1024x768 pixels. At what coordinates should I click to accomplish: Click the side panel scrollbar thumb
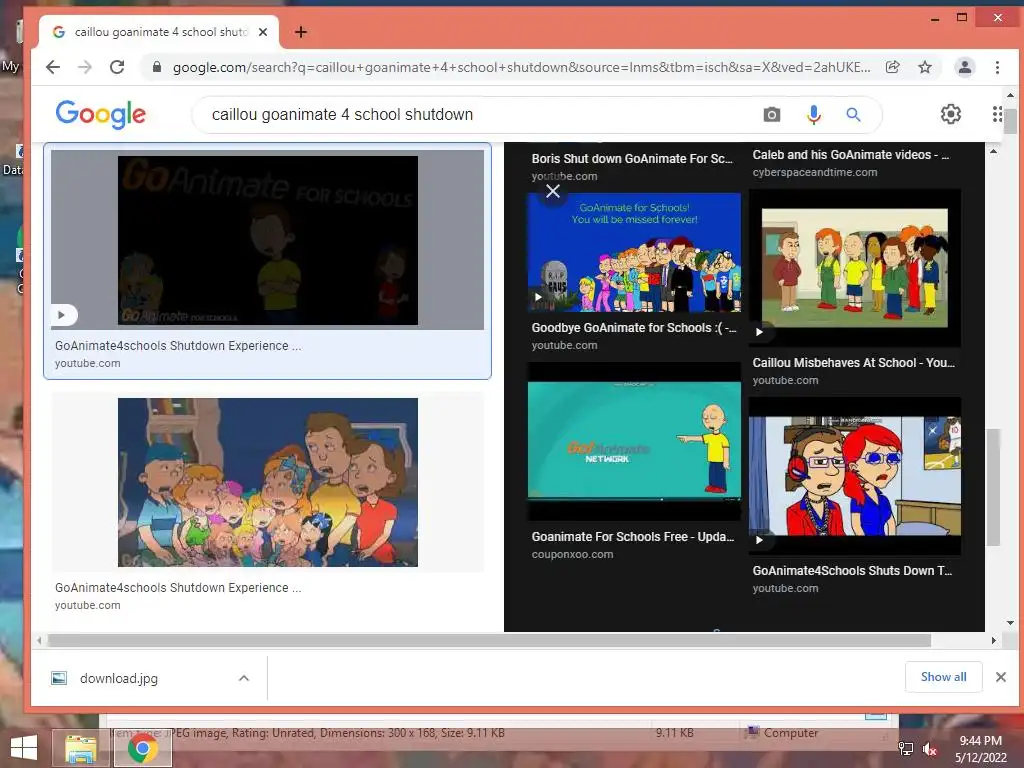[x=993, y=487]
